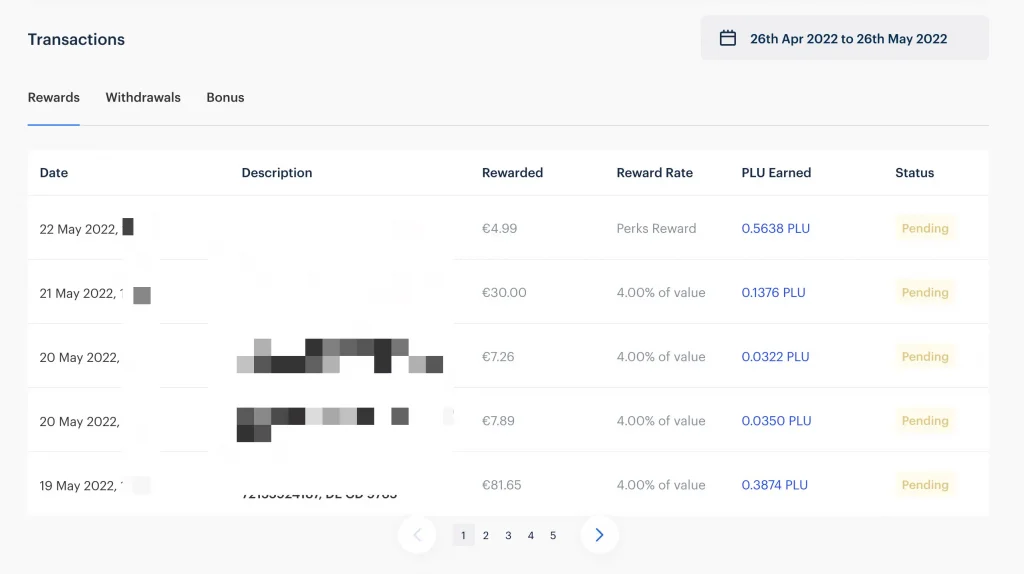Jump to page 2 of transactions
This screenshot has width=1024, height=574.
(486, 536)
